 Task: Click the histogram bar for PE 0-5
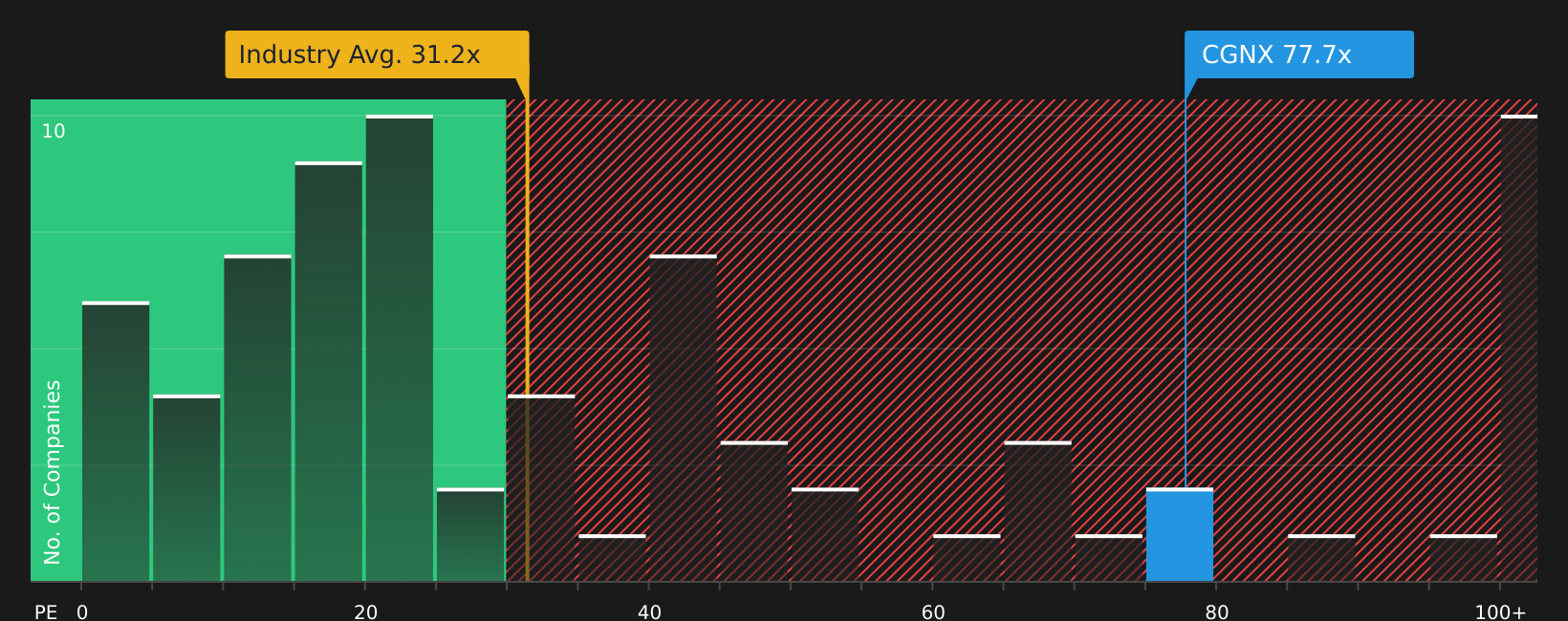pos(116,441)
